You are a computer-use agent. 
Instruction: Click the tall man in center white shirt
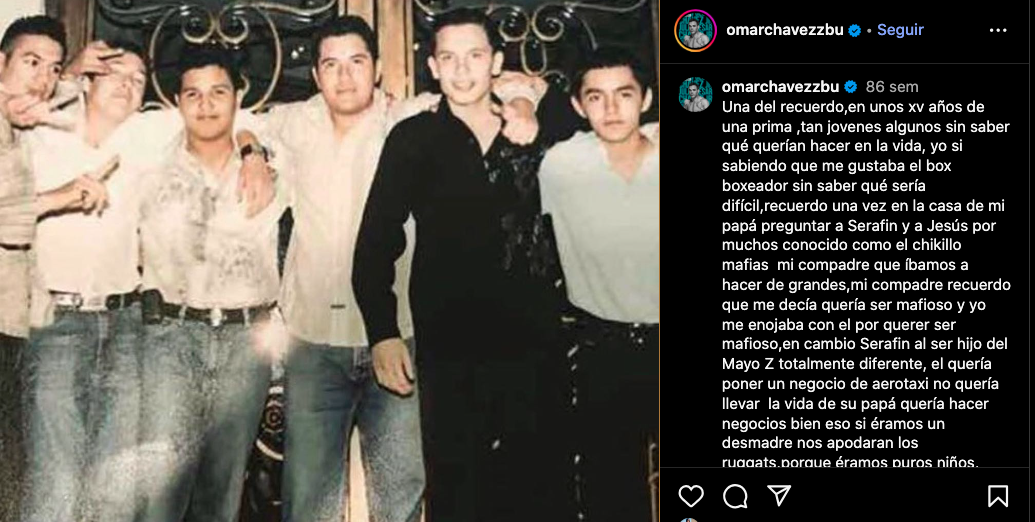337,264
